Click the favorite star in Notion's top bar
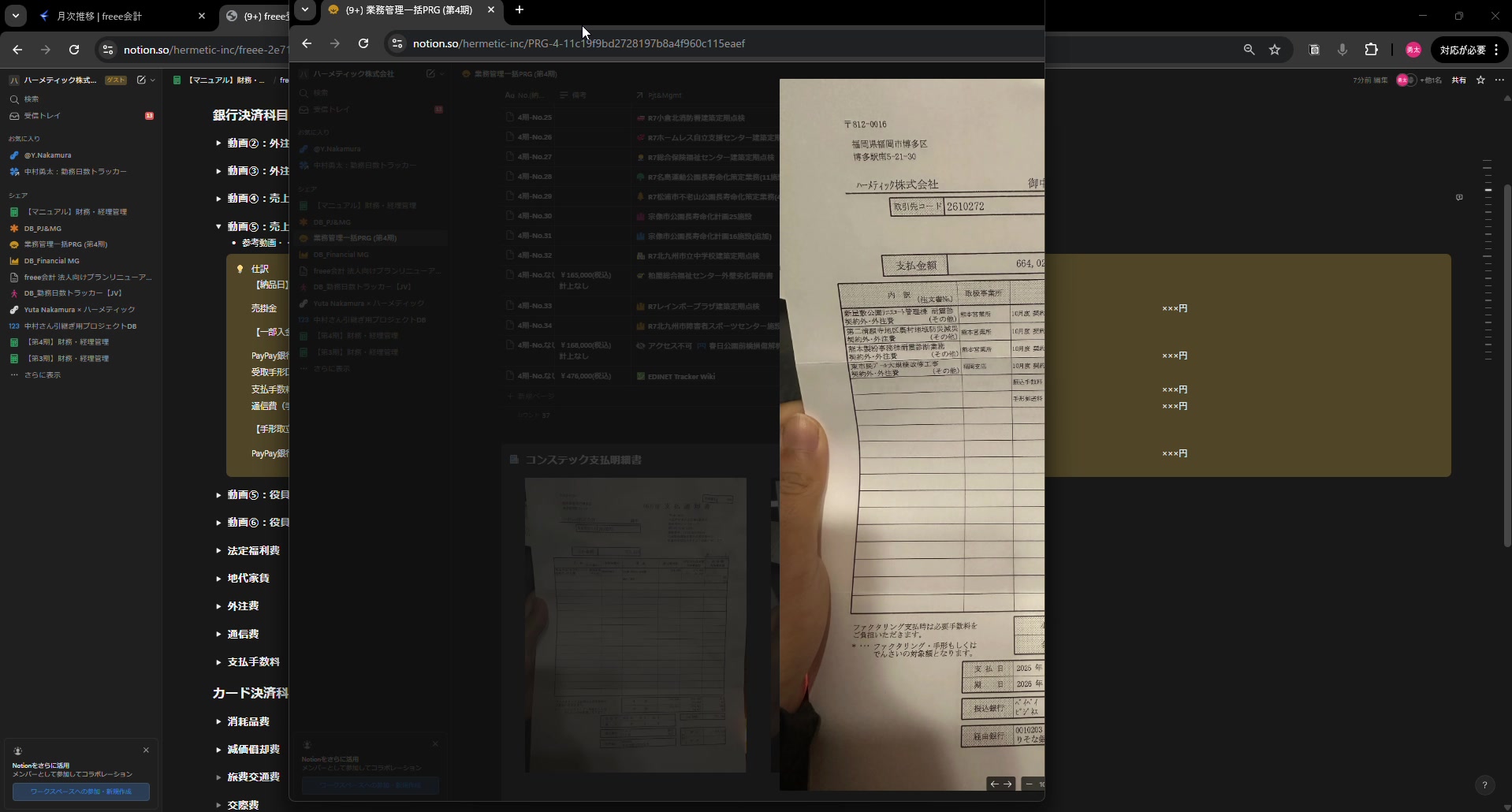Screen dimensions: 1512x812 [1480, 80]
